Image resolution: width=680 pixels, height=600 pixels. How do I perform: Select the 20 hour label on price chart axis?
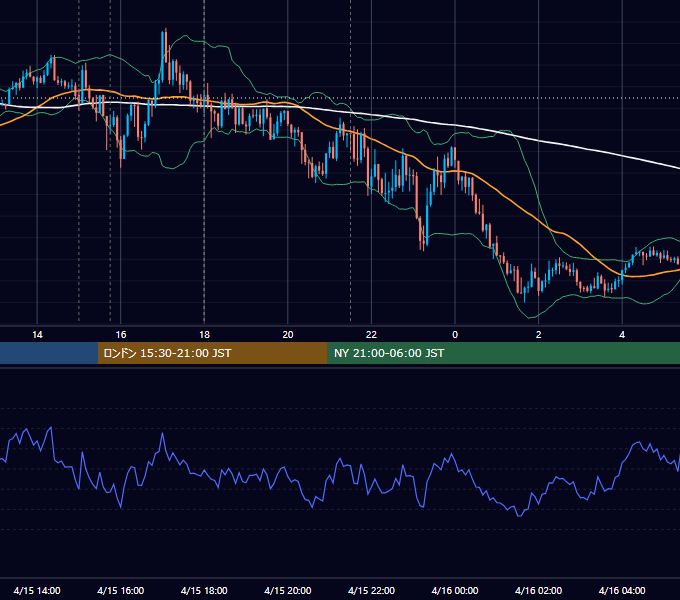coord(288,335)
